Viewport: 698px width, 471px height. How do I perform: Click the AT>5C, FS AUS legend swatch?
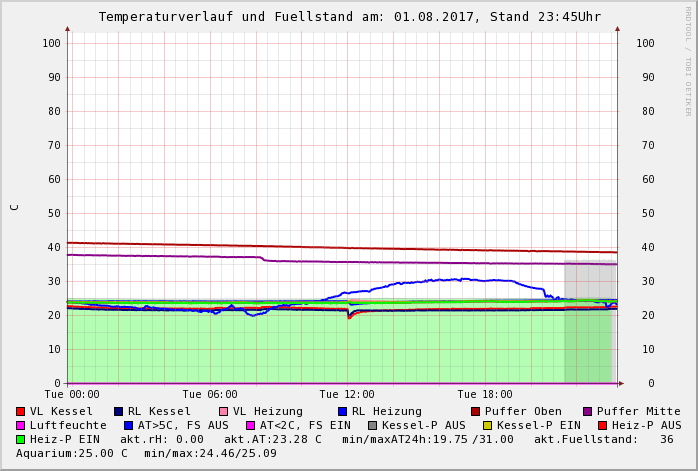click(x=128, y=425)
